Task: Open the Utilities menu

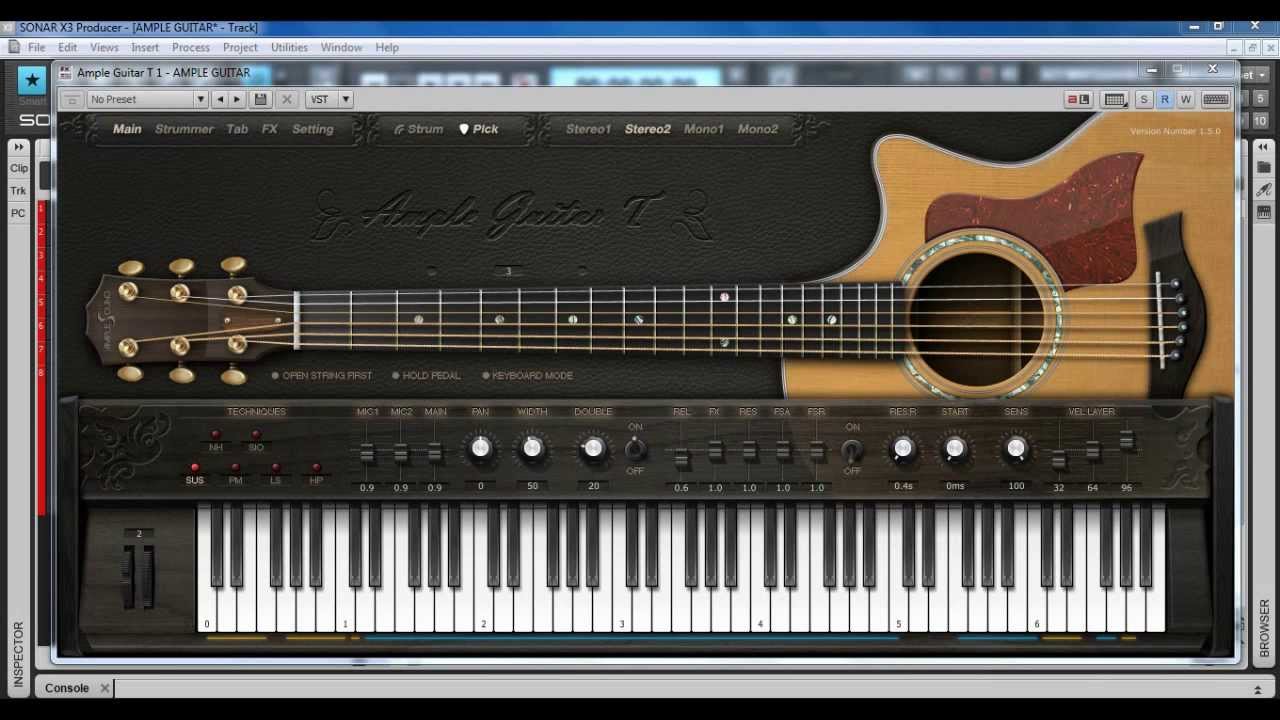Action: point(289,47)
